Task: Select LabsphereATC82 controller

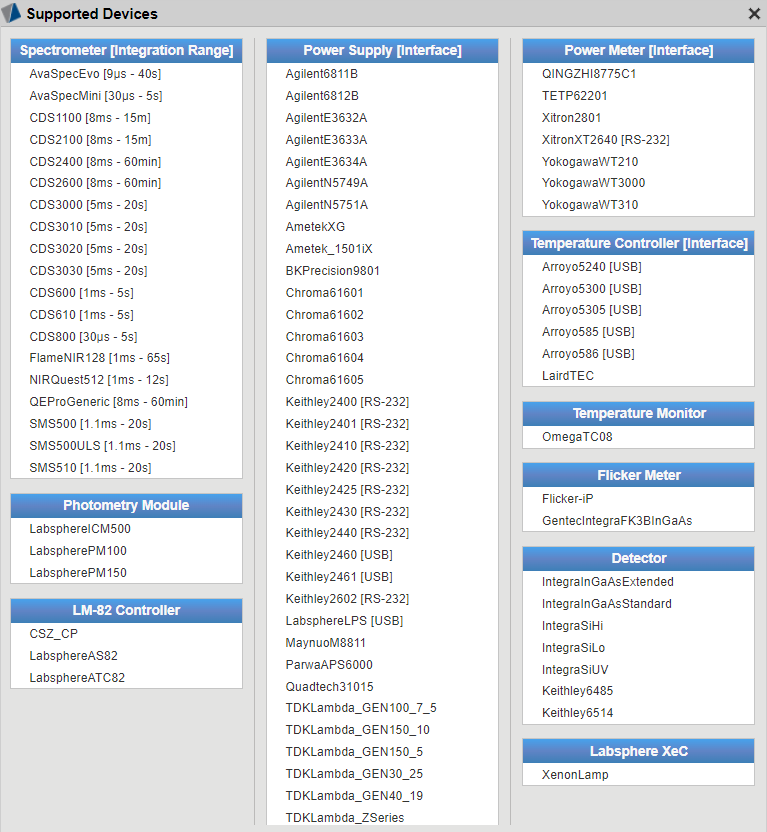Action: click(77, 678)
